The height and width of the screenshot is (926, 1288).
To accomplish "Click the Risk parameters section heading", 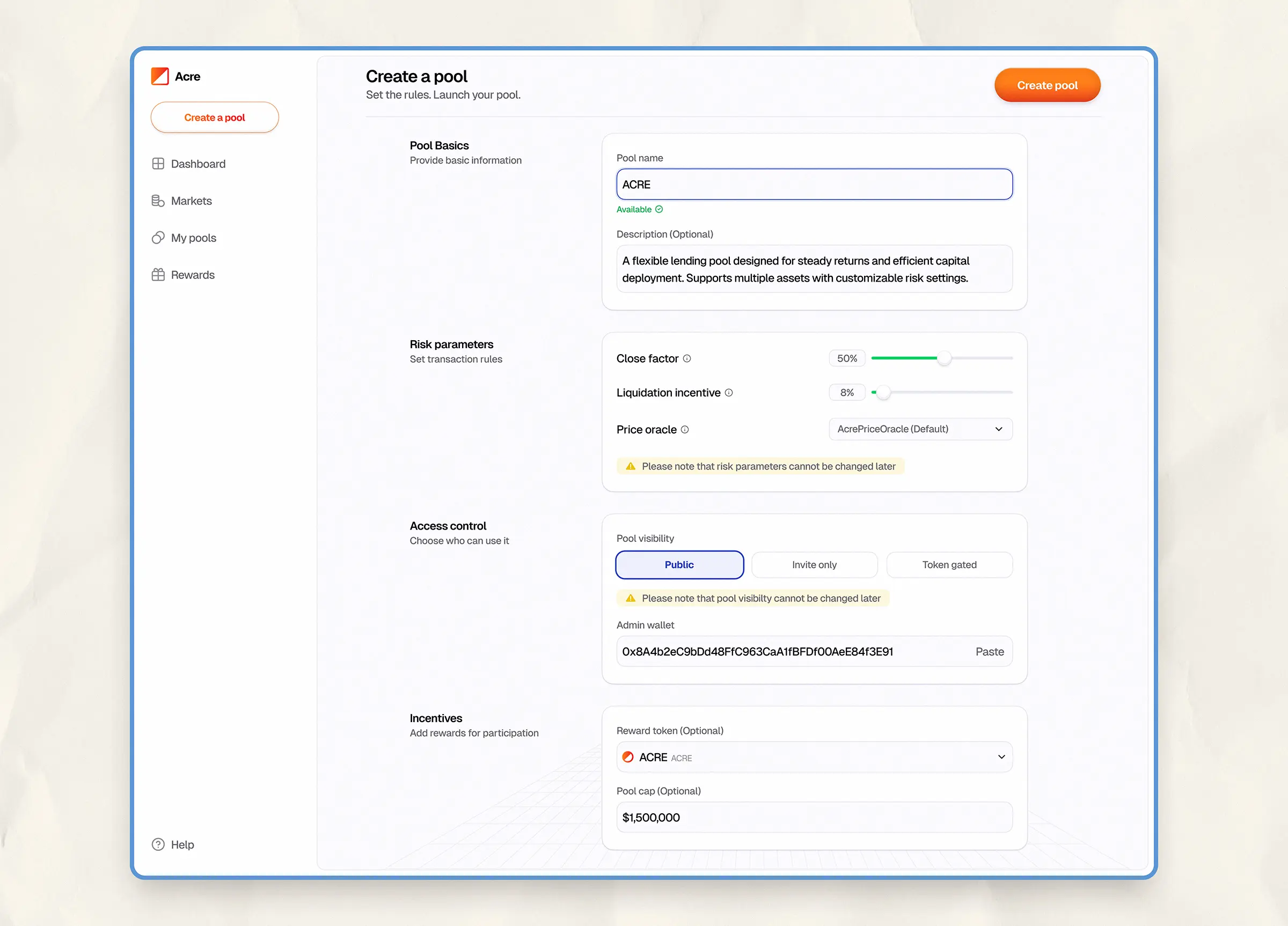I will 451,344.
